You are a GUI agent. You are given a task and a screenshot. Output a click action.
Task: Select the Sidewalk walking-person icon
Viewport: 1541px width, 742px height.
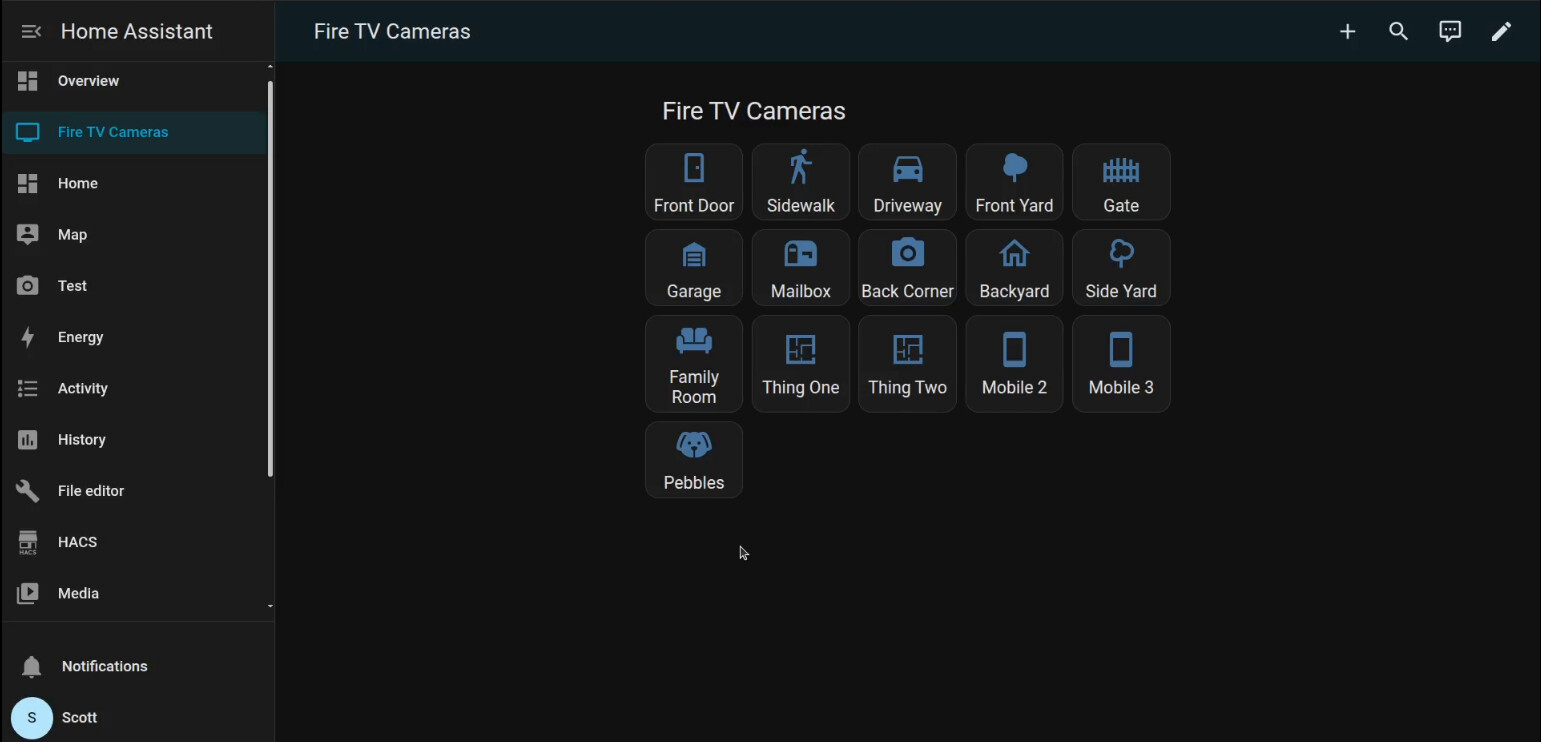pos(800,168)
